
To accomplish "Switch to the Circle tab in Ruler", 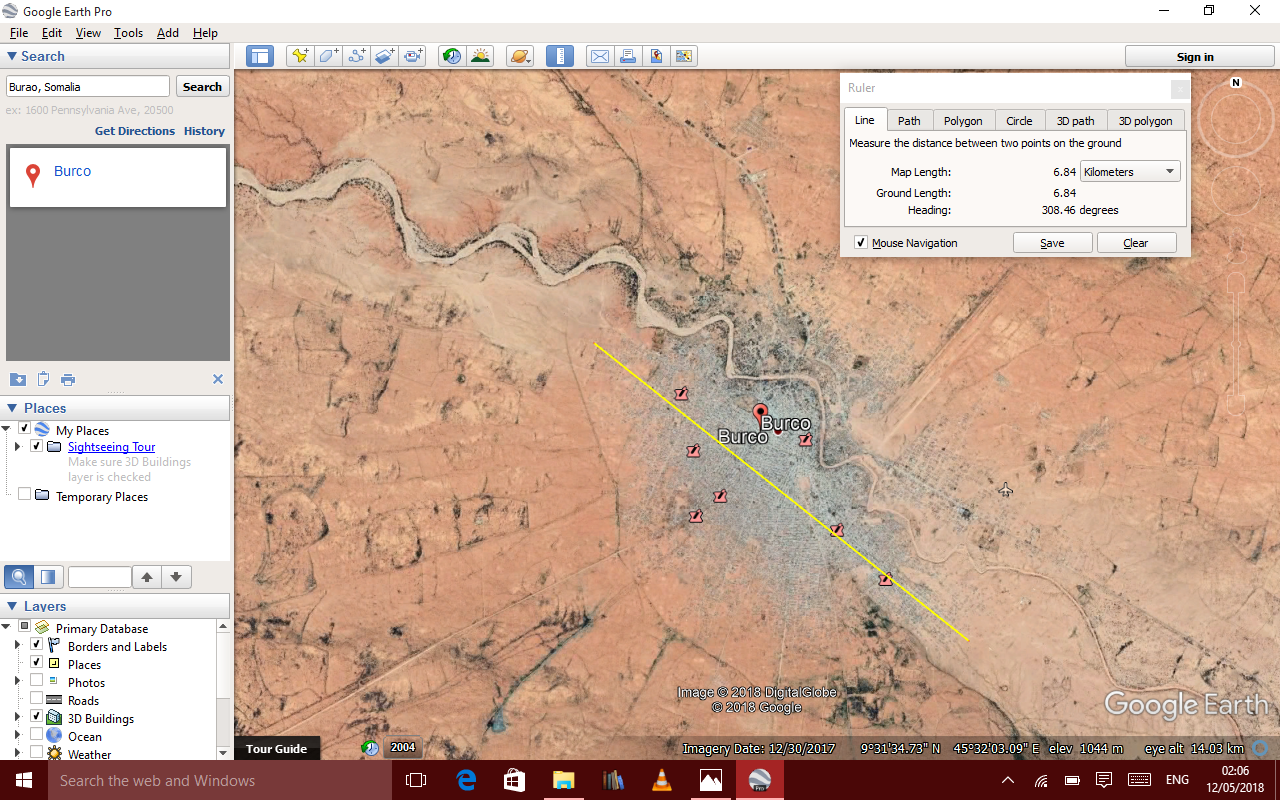I will (1019, 121).
